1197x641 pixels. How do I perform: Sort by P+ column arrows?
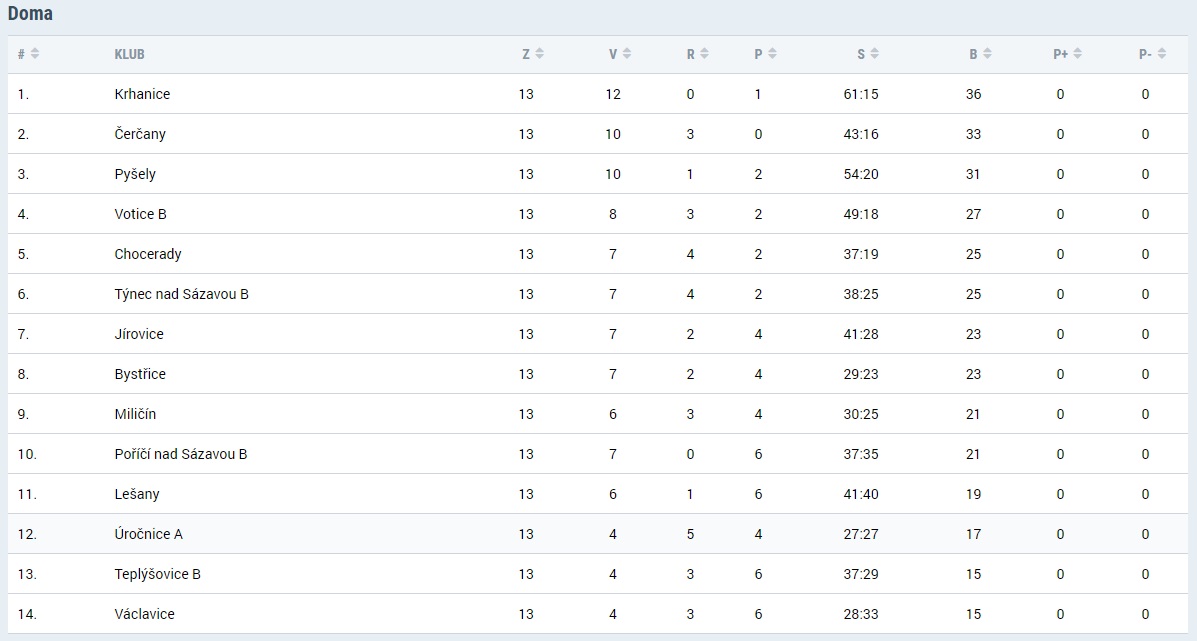1078,53
